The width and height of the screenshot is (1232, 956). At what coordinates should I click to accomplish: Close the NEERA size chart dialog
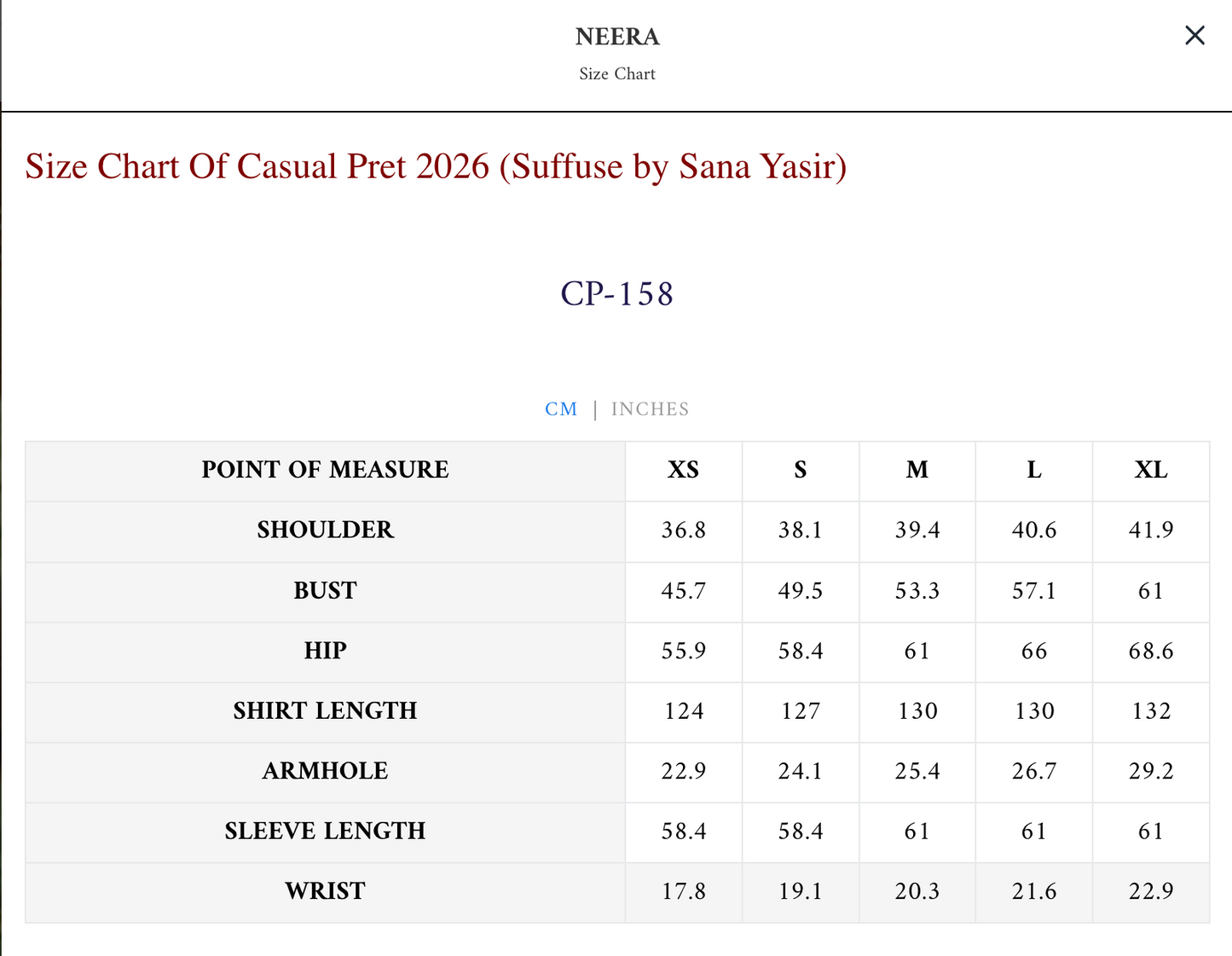[x=1194, y=36]
